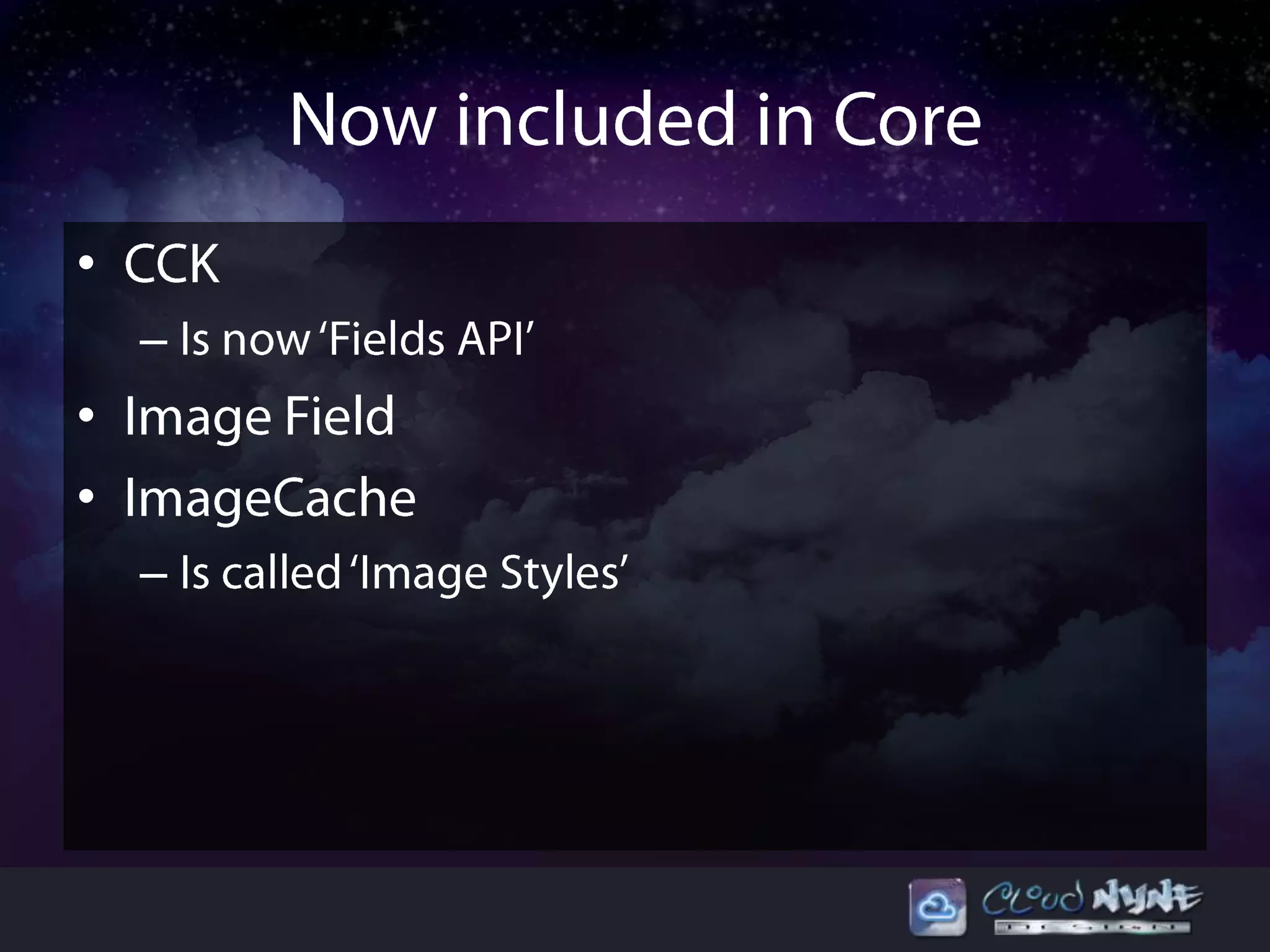Select the 'Image Field' bullet text
The width and height of the screenshot is (1270, 952).
pos(259,416)
